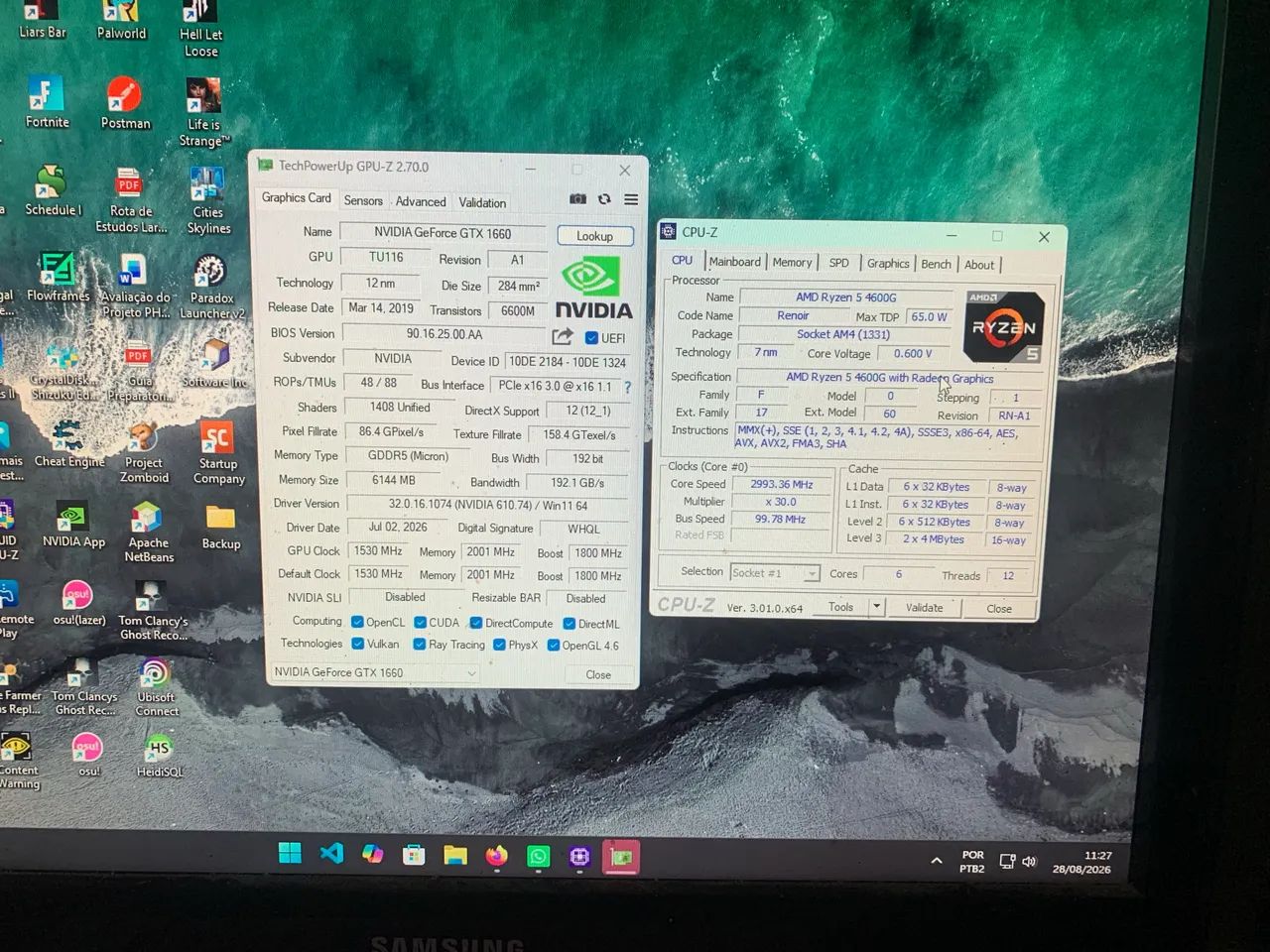Toggle the DirectCompute checkbox
Screen dimensions: 1270x952
(x=476, y=623)
